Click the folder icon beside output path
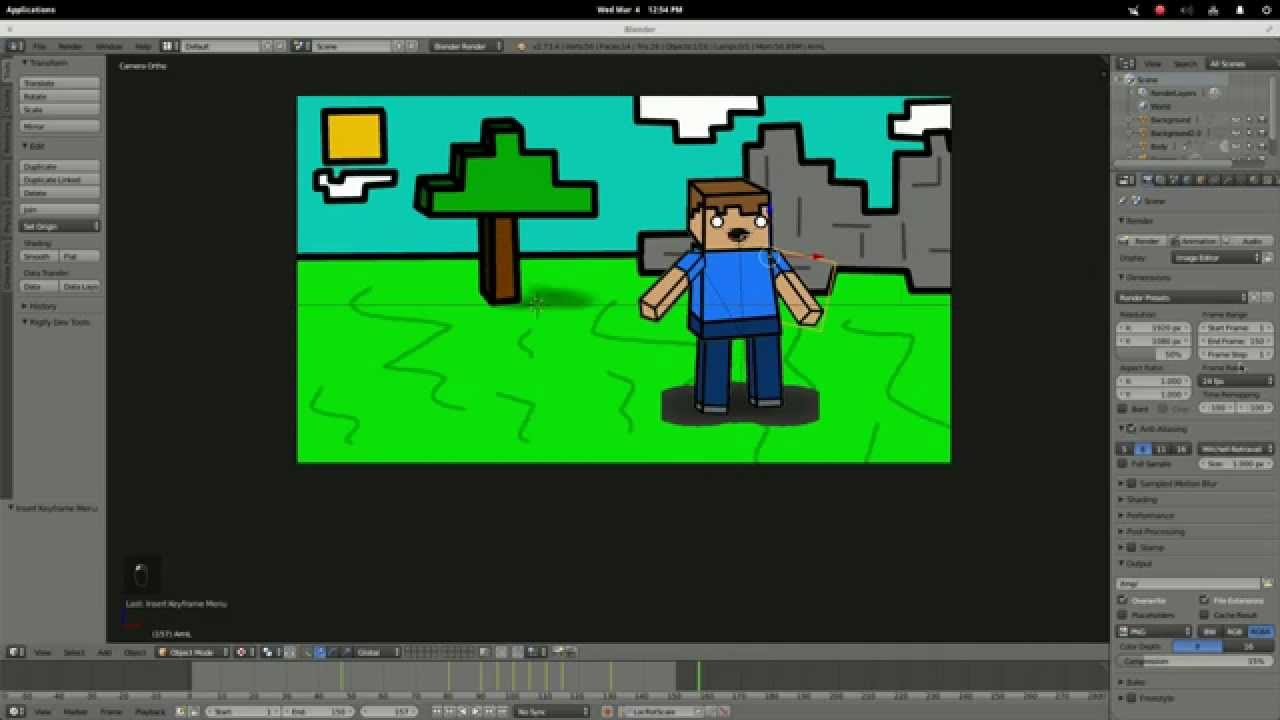 pos(1267,583)
